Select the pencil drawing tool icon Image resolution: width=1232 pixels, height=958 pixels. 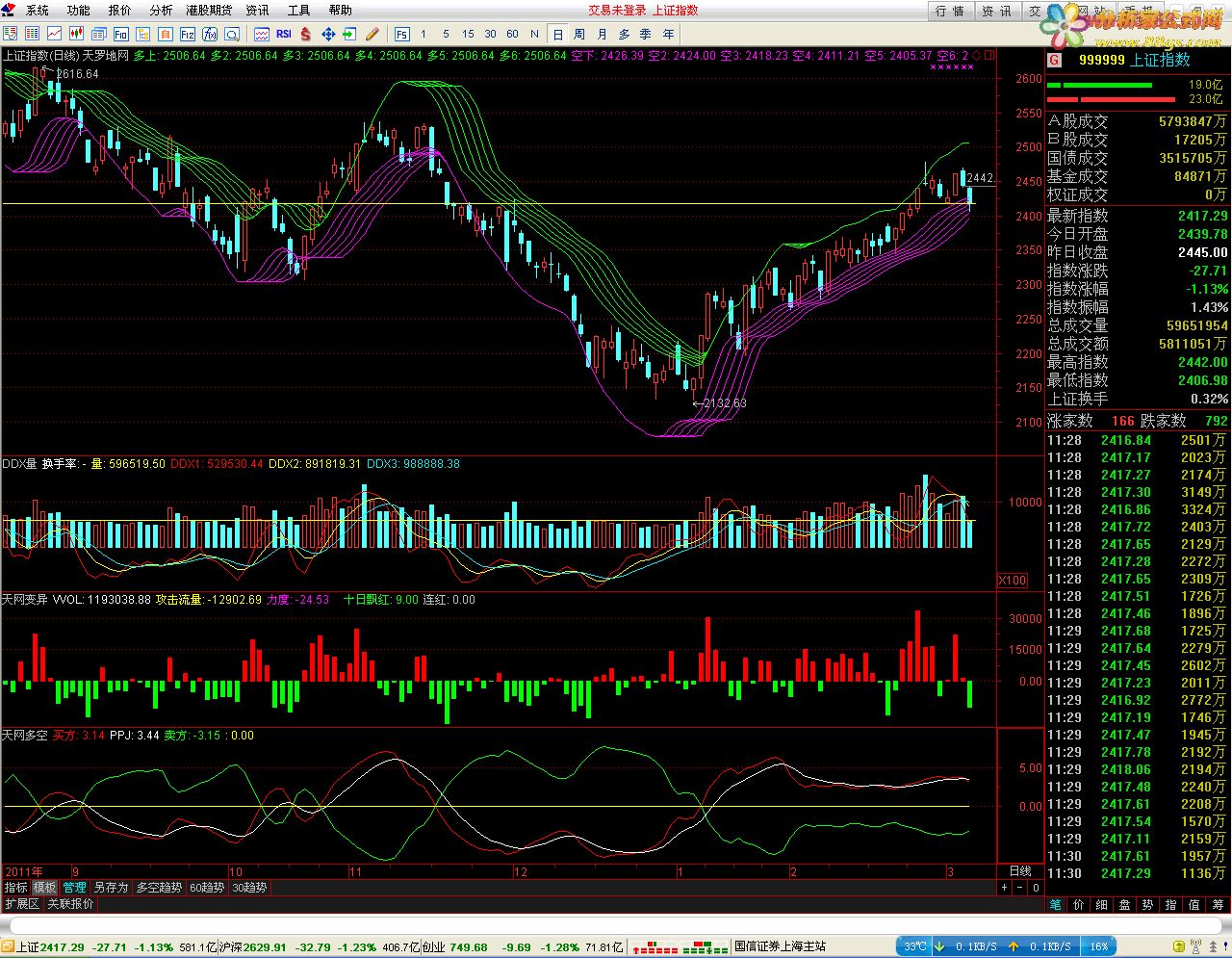(372, 34)
